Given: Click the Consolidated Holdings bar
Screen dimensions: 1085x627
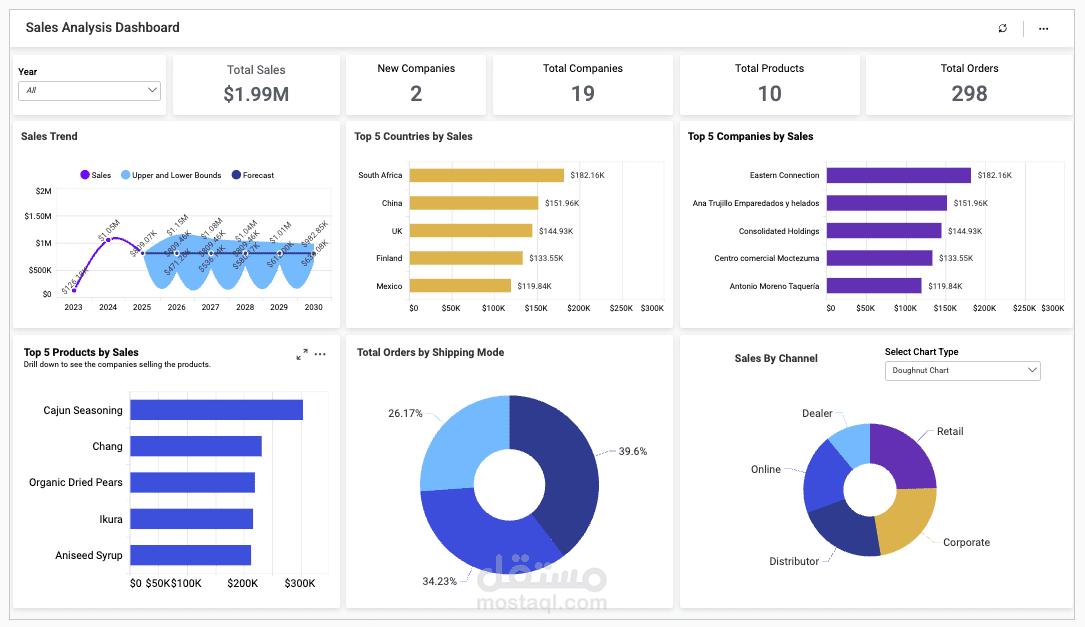Looking at the screenshot, I should click(884, 230).
